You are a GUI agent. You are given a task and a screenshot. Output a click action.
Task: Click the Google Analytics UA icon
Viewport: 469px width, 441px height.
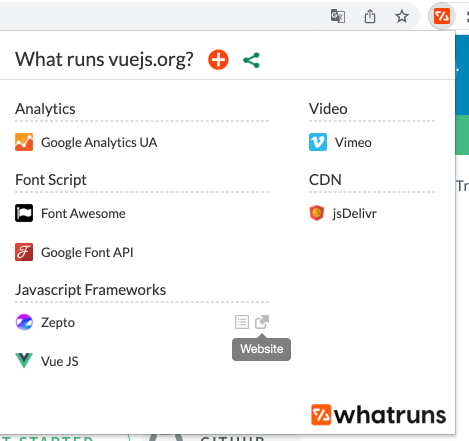coord(24,142)
